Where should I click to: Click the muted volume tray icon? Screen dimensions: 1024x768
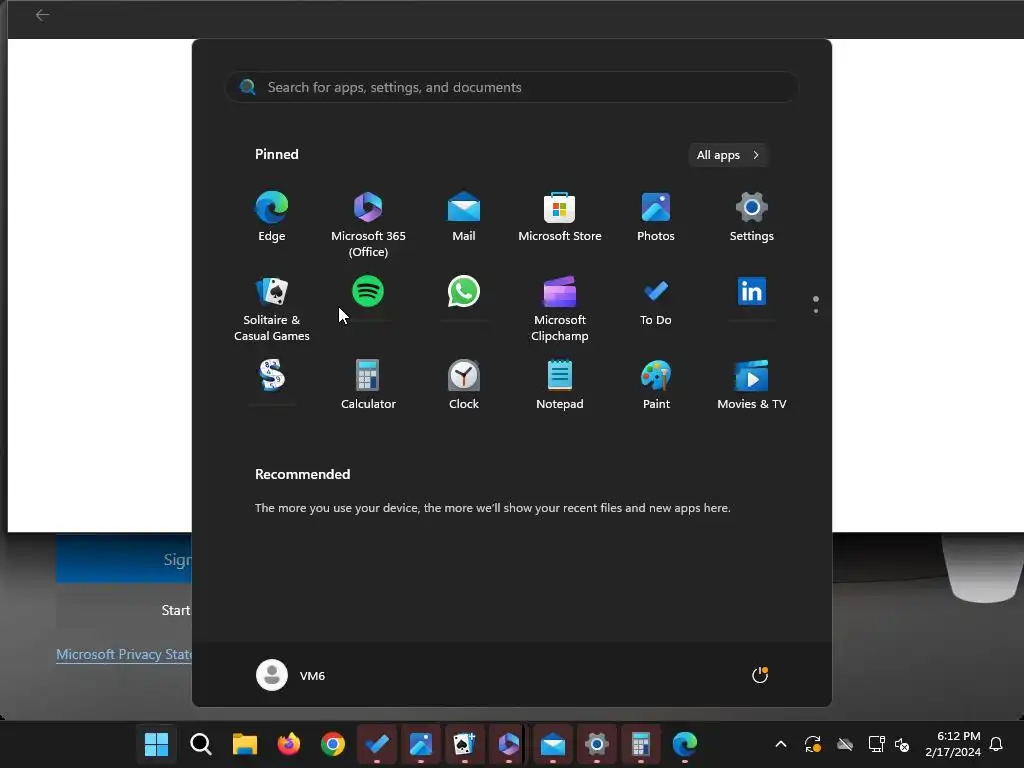(x=902, y=744)
